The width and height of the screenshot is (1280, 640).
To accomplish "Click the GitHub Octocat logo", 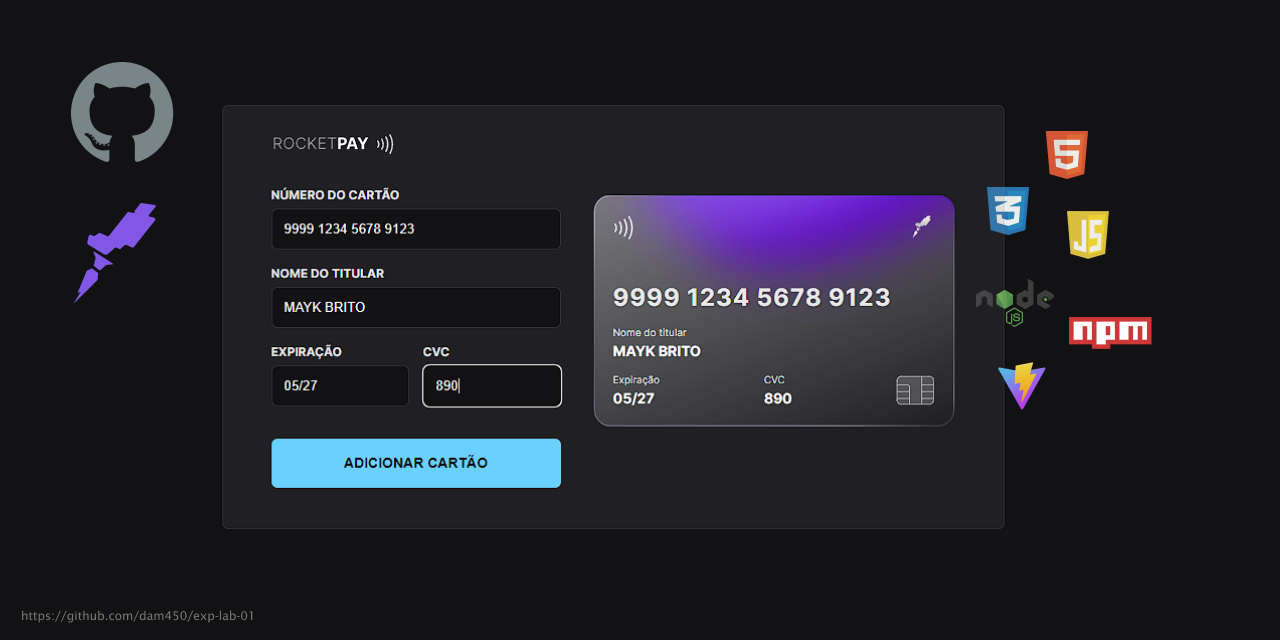I will click(x=122, y=112).
